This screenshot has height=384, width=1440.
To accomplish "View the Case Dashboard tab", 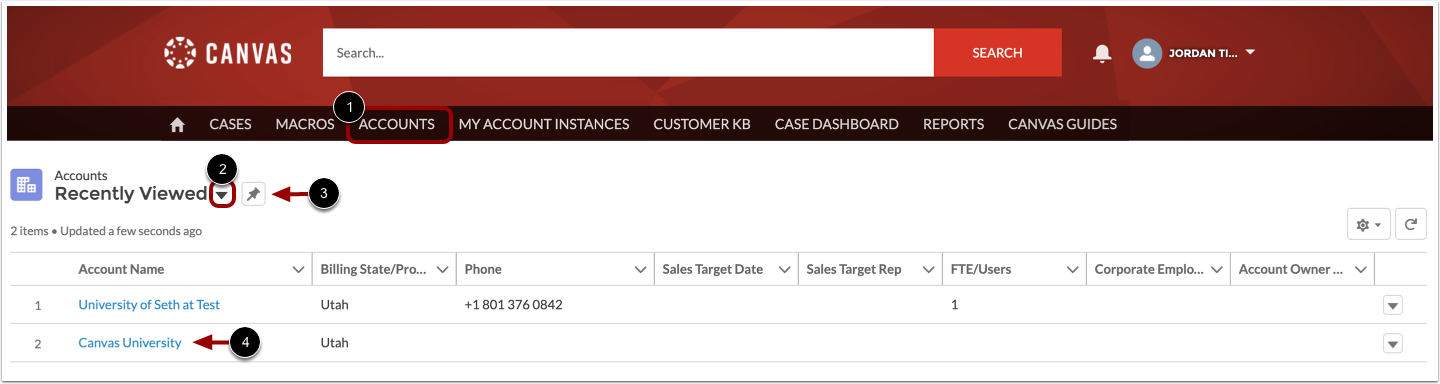I will (837, 125).
